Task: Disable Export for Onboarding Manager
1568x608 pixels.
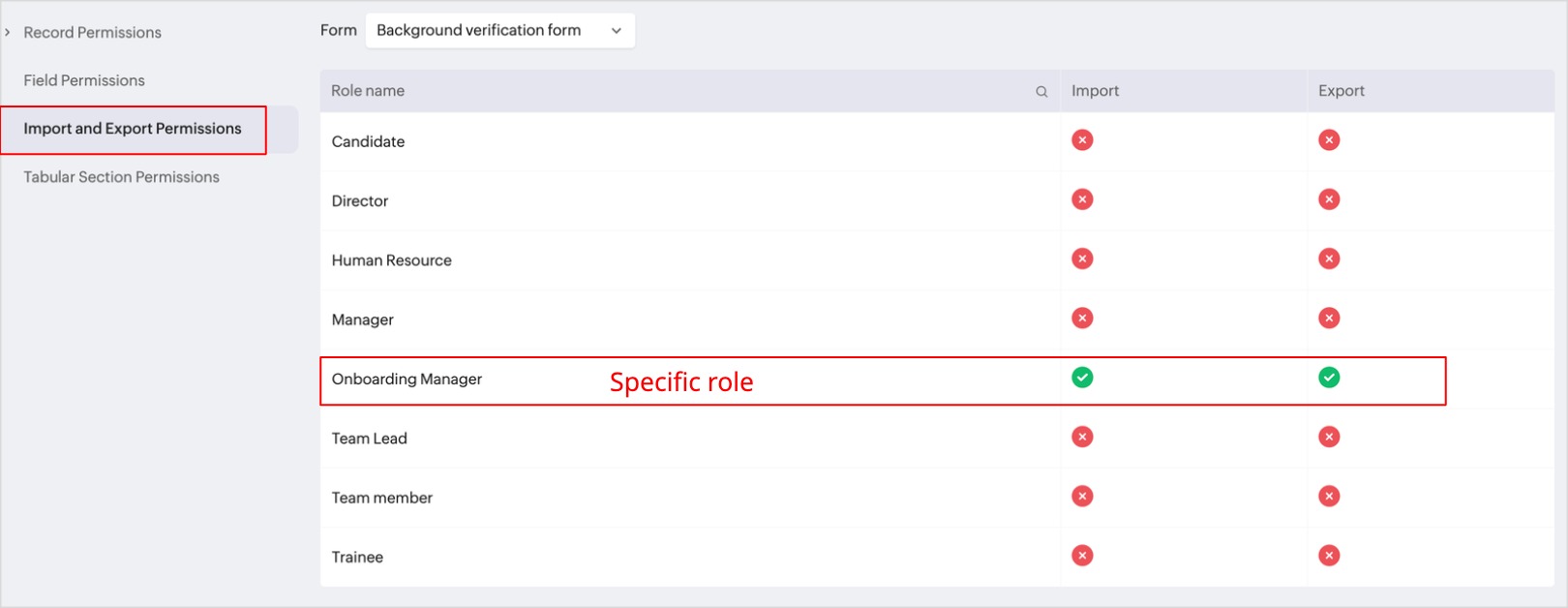Action: click(x=1329, y=378)
